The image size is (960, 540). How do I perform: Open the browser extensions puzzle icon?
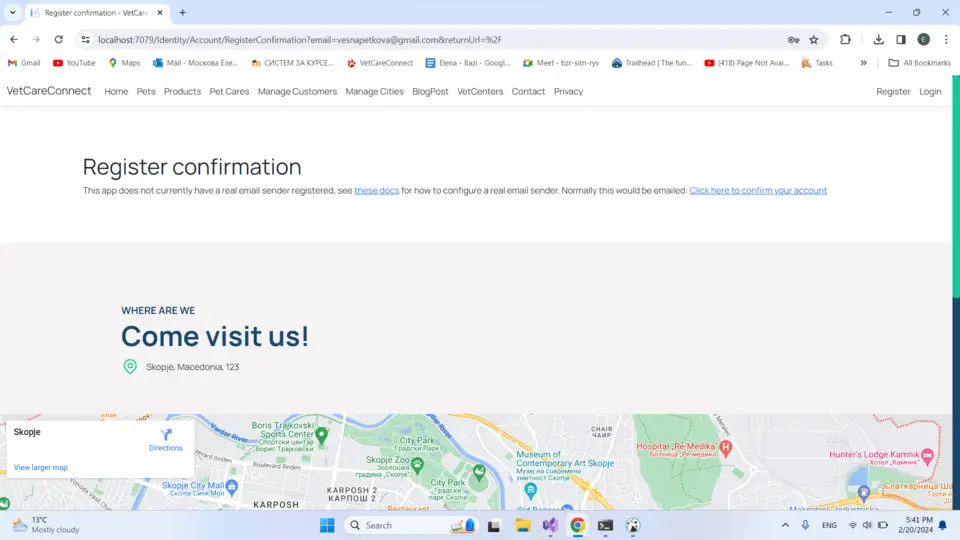pyautogui.click(x=845, y=40)
